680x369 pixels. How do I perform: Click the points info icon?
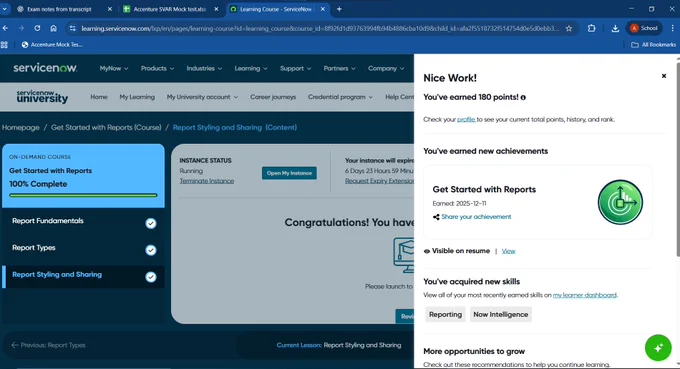(523, 98)
